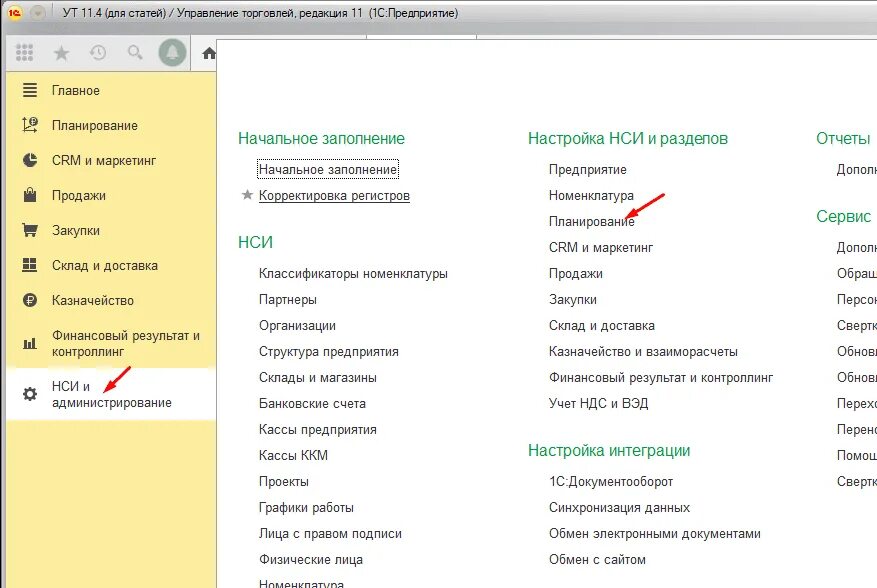Click the Планирование sidebar chart icon
877x588 pixels.
coord(30,125)
